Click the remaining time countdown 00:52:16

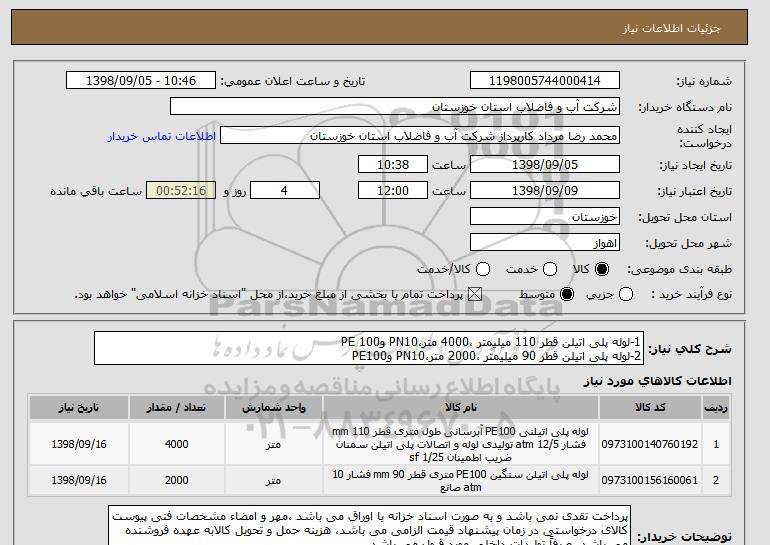click(181, 191)
